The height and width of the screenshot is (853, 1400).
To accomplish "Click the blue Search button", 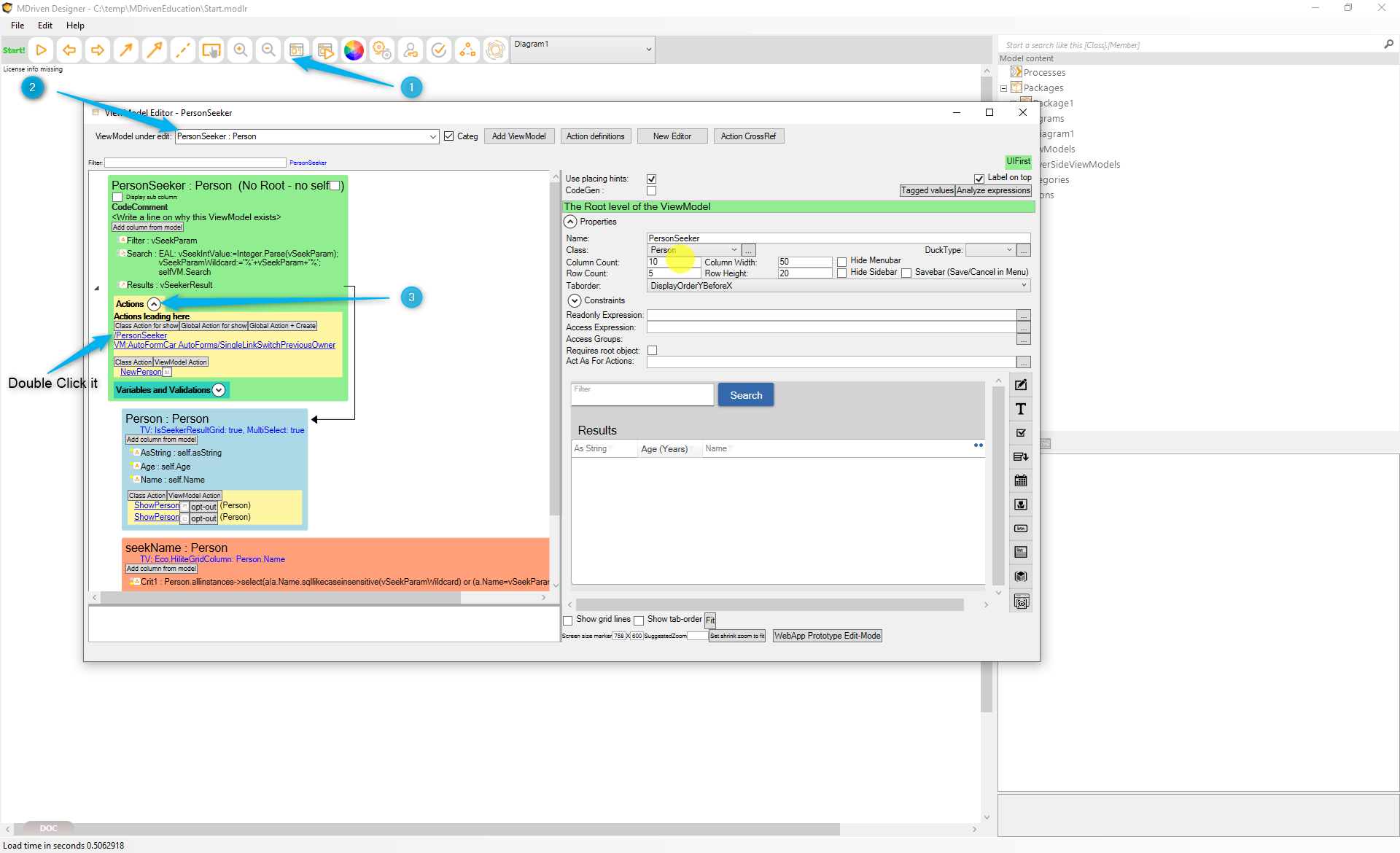I will point(745,395).
